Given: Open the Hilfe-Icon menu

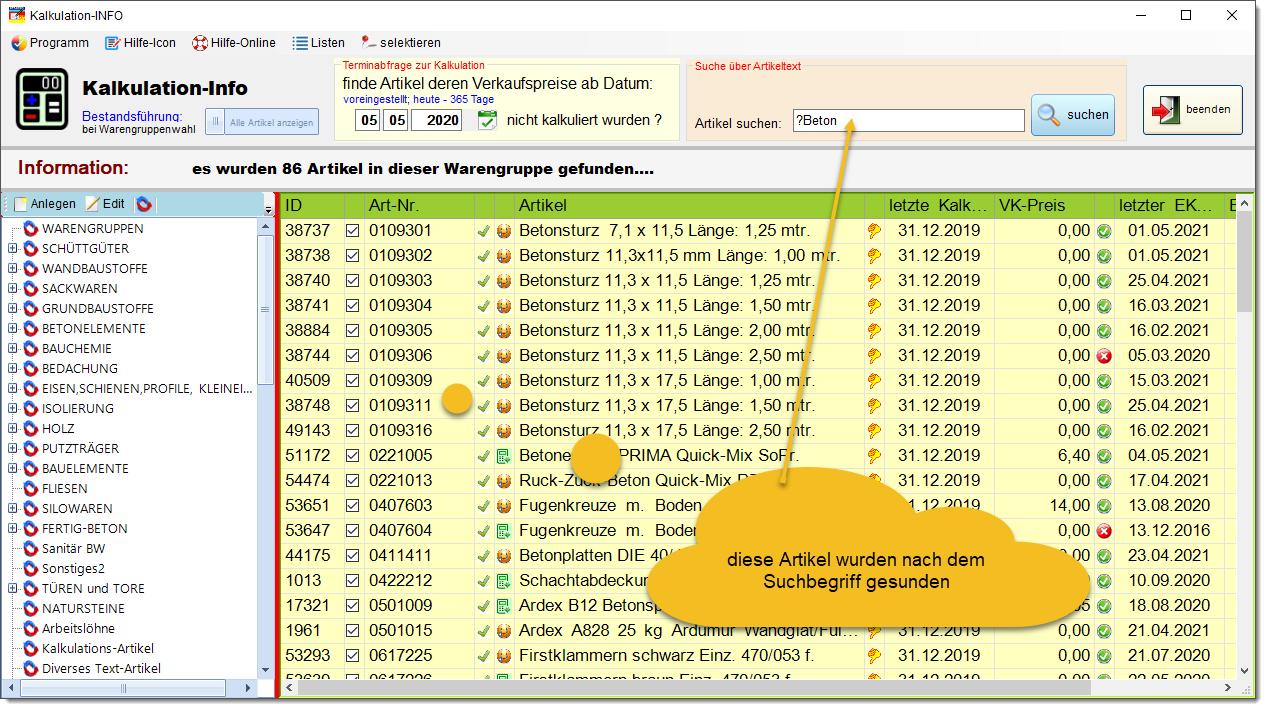Looking at the screenshot, I should [x=141, y=43].
